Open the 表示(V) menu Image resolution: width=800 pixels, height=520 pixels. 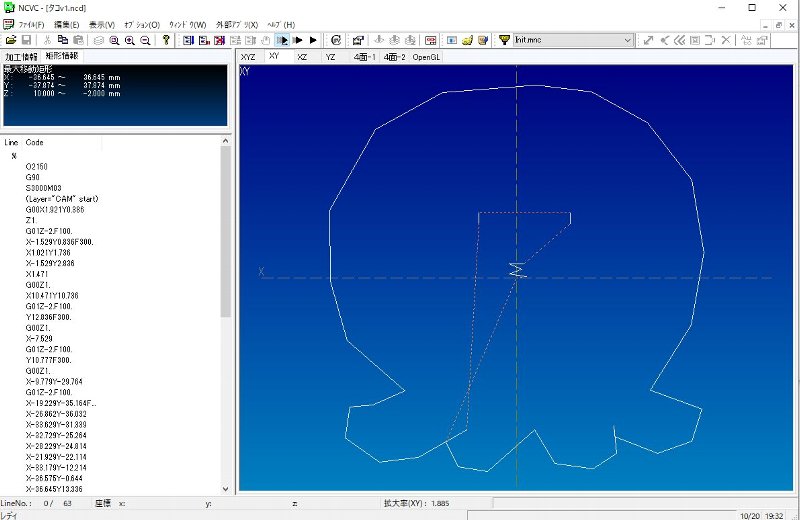[x=102, y=24]
